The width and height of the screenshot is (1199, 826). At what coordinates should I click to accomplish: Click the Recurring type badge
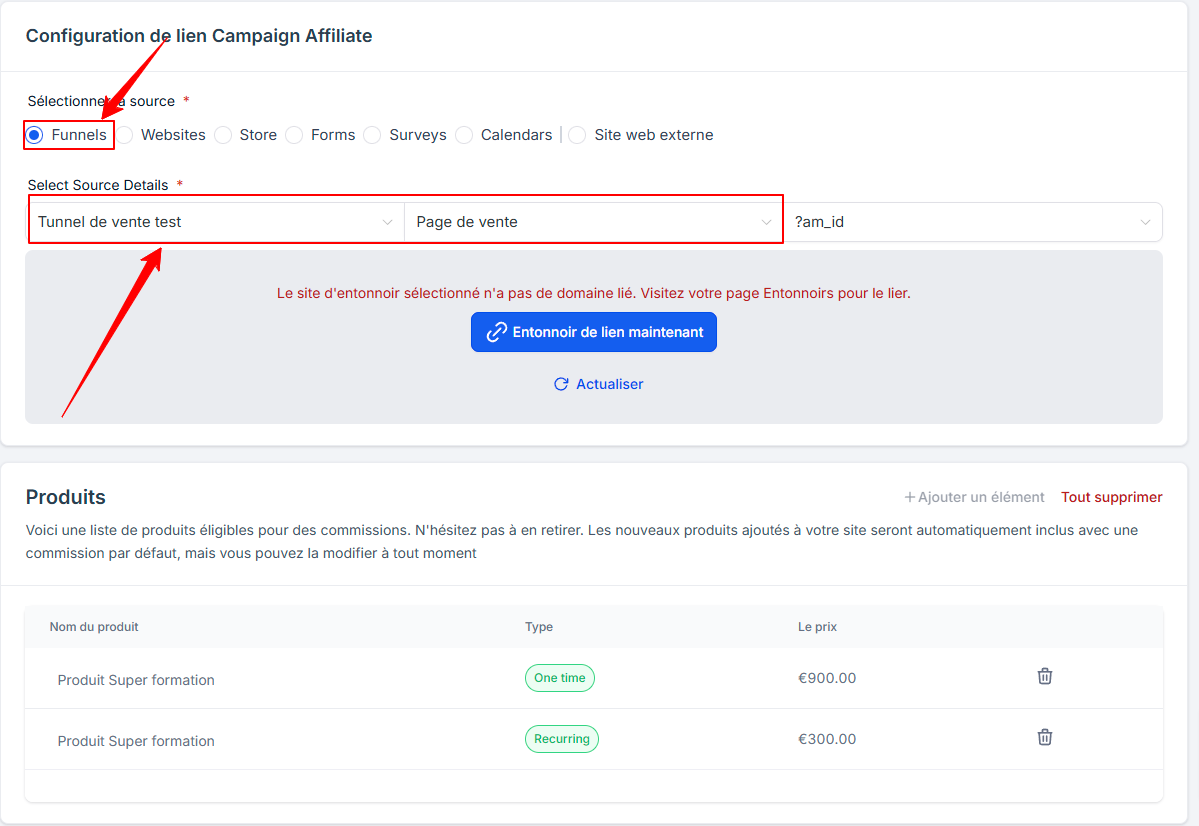(x=562, y=739)
